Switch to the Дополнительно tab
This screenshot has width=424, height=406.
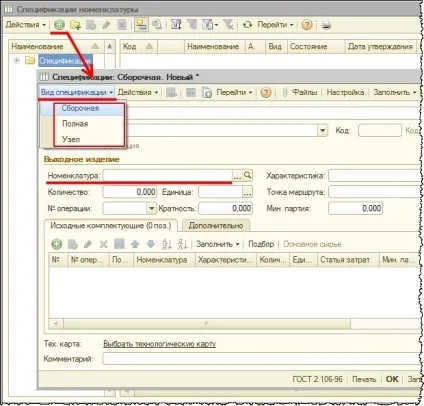click(216, 226)
